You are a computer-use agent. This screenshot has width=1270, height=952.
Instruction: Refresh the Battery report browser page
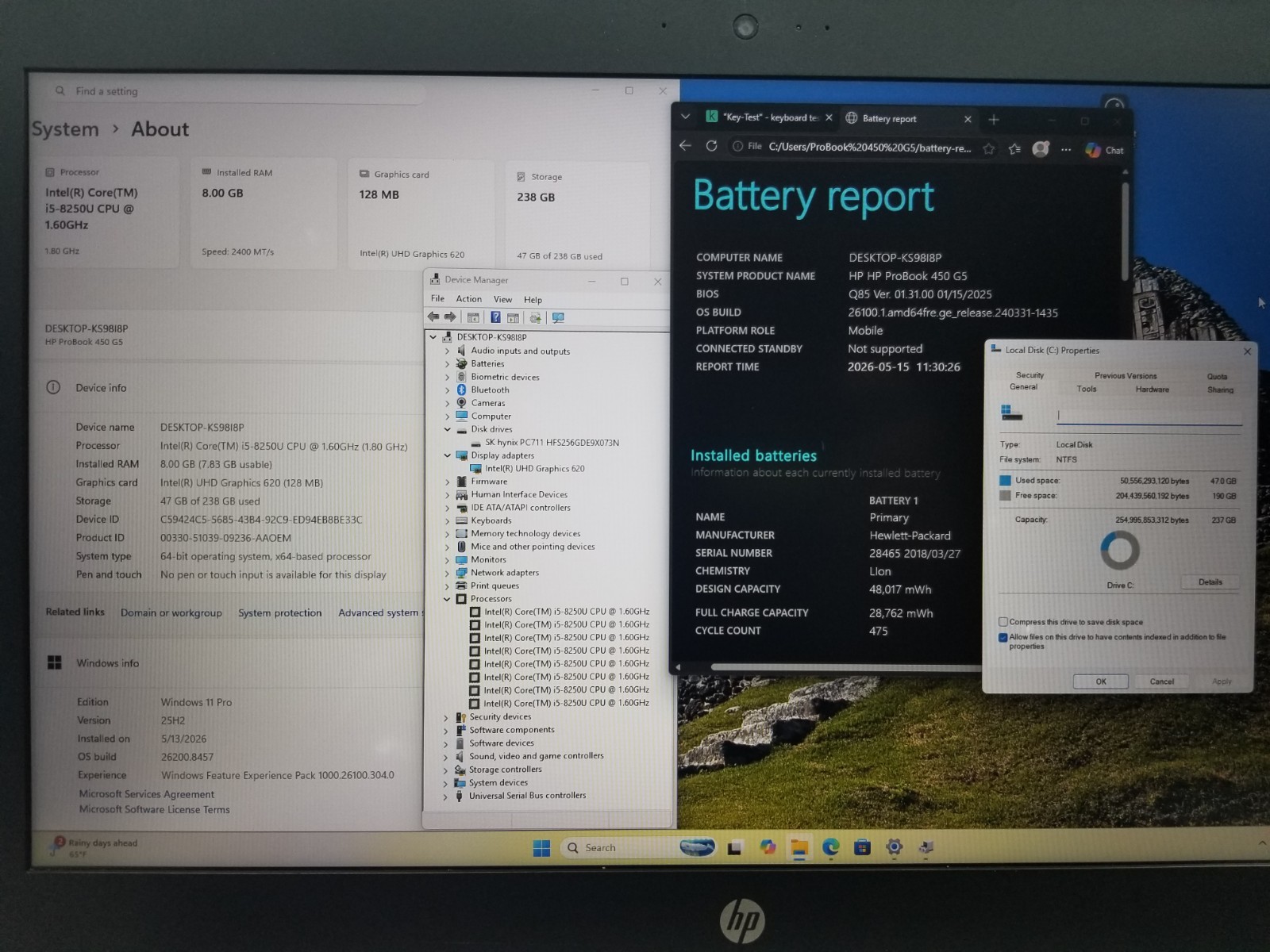click(x=711, y=146)
